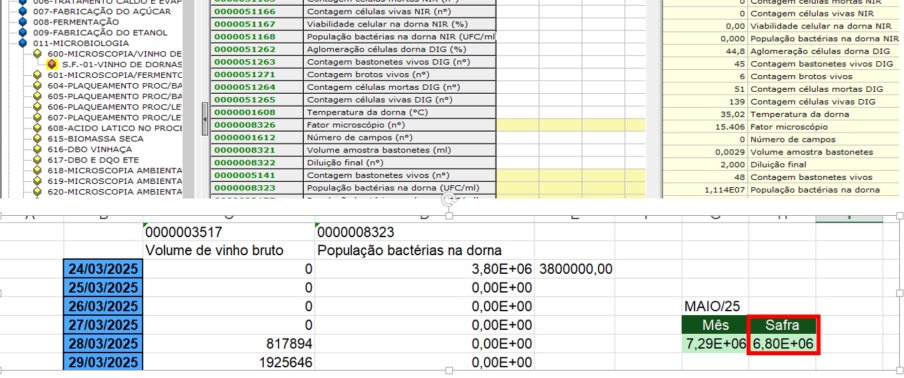Select the Mês value cell 7,29E+06

(x=715, y=344)
